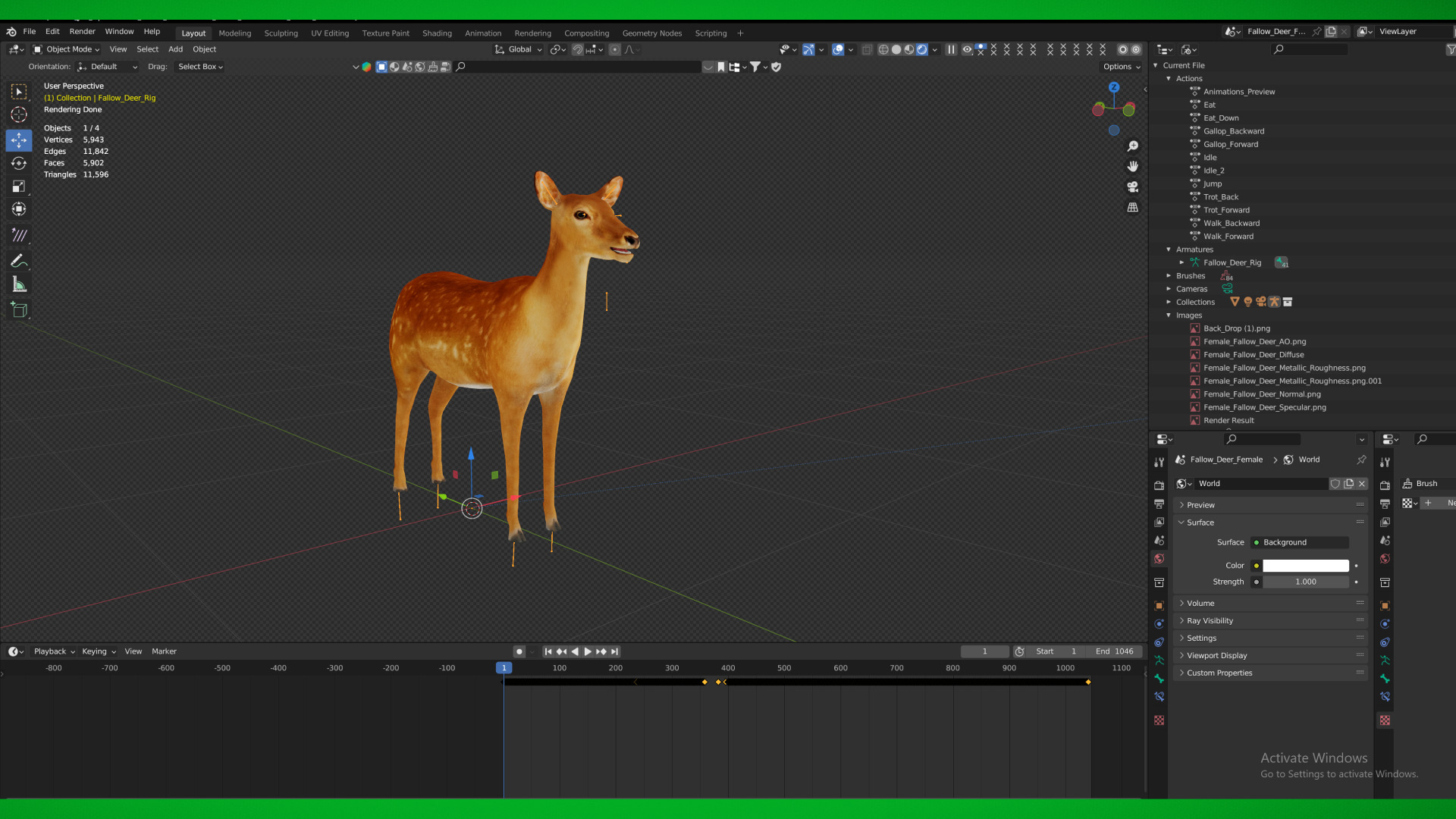Viewport: 1456px width, 819px height.
Task: Open the Object properties tab in left properties editor
Action: [x=1159, y=606]
